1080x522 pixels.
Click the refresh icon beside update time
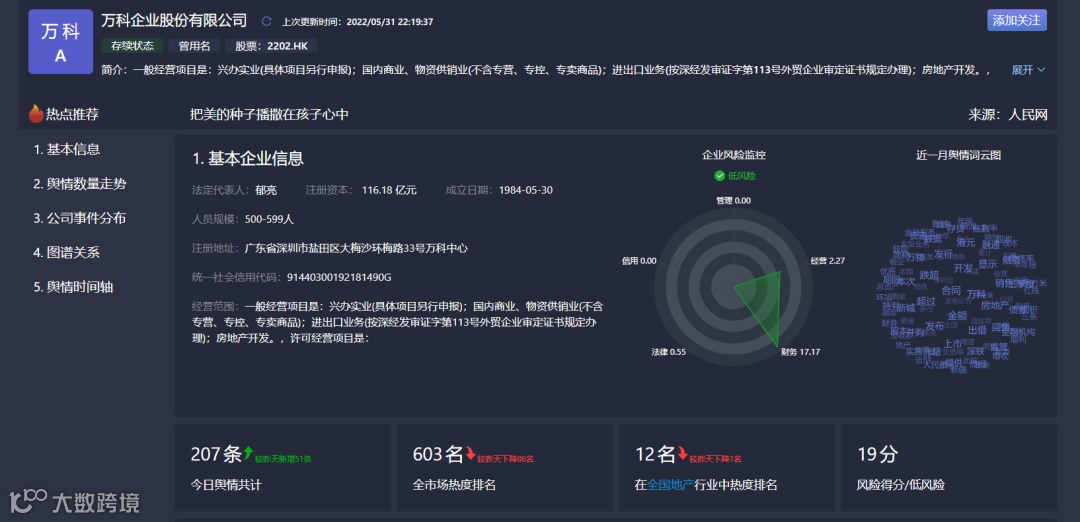(267, 21)
